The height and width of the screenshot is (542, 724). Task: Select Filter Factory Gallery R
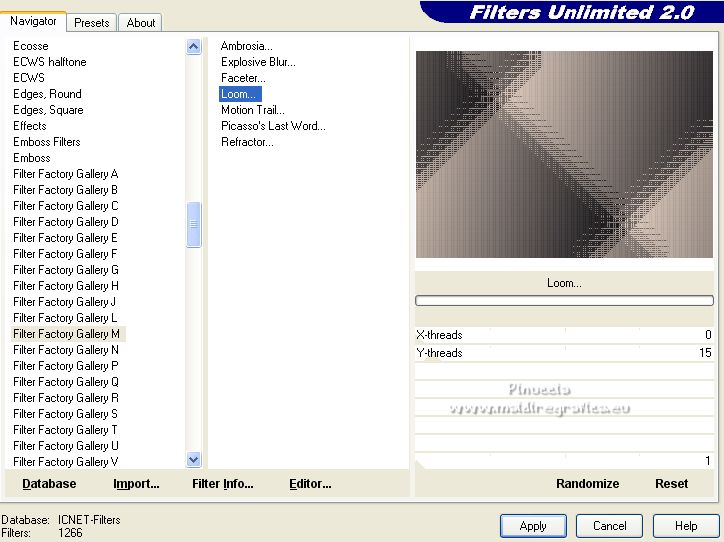[66, 398]
